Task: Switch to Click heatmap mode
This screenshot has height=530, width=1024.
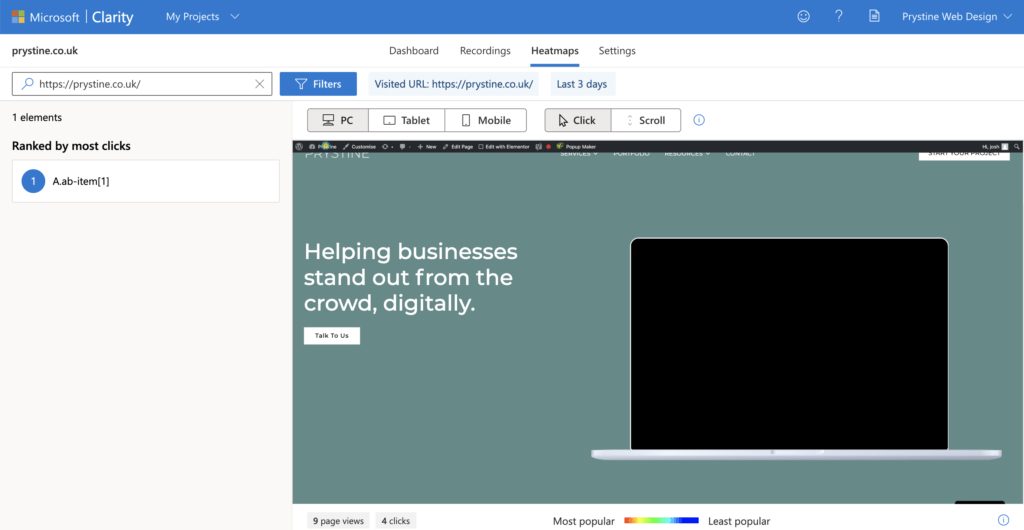Action: [x=578, y=120]
